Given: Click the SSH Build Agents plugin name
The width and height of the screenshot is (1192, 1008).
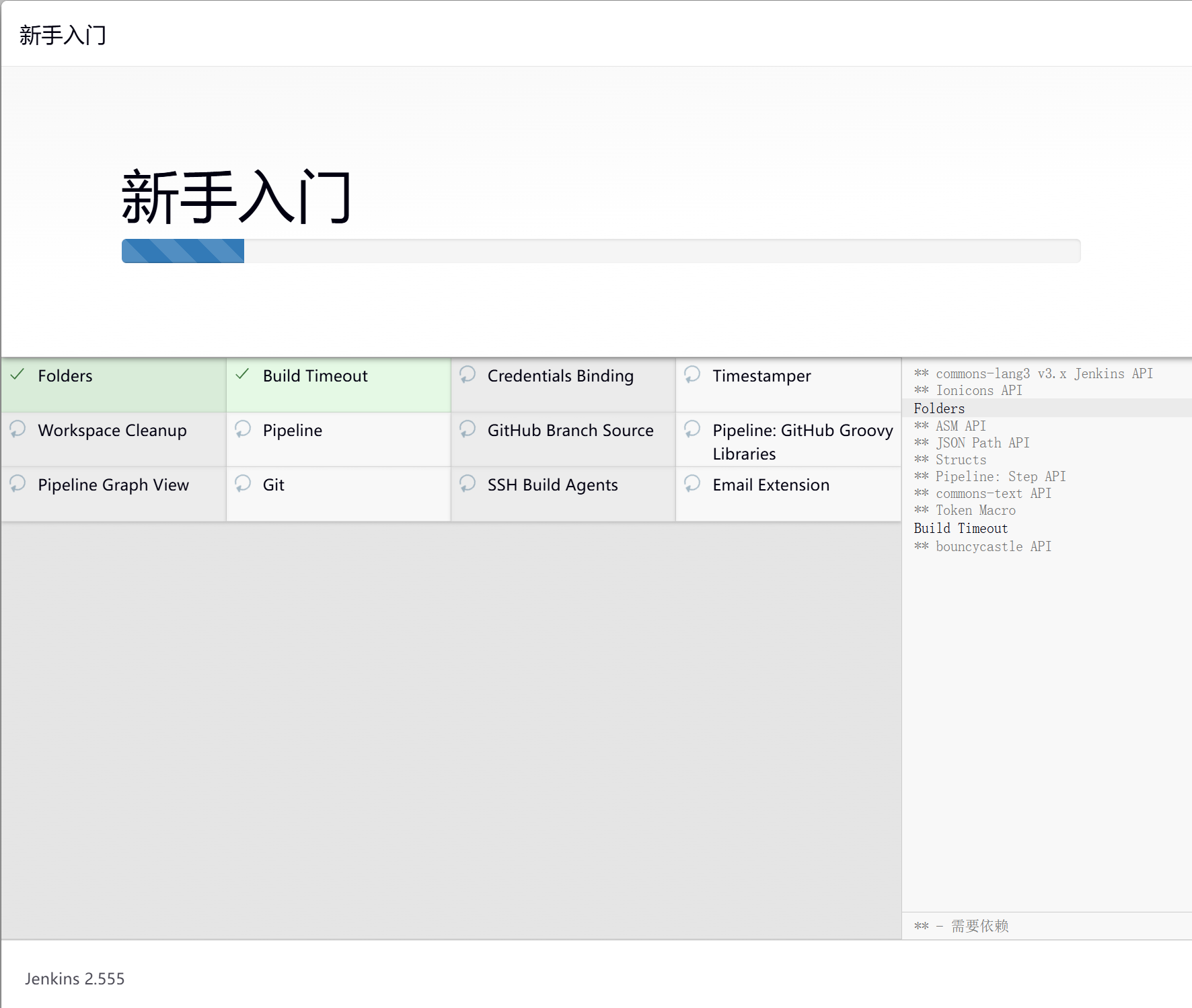Looking at the screenshot, I should pos(553,485).
